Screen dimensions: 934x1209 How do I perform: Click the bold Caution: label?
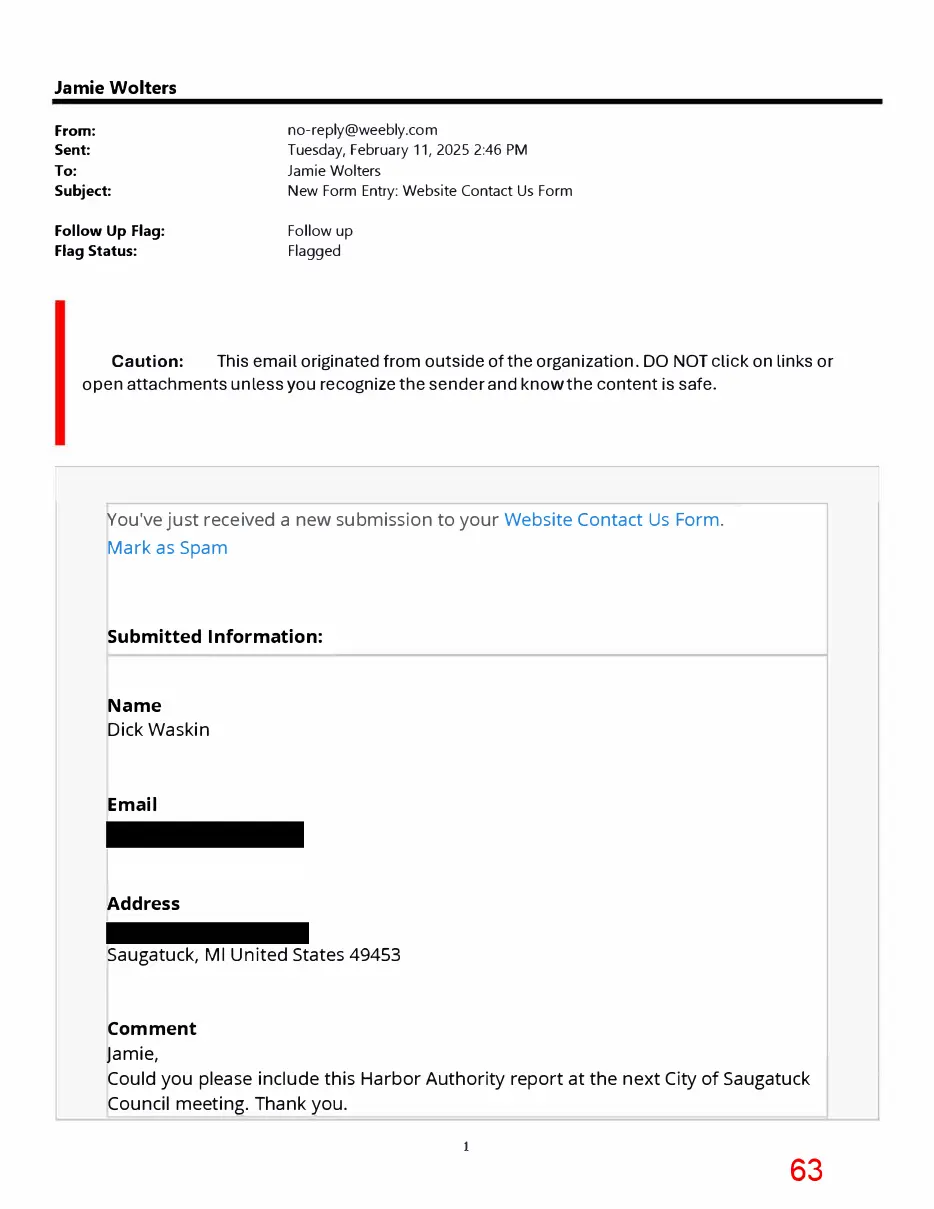click(147, 361)
